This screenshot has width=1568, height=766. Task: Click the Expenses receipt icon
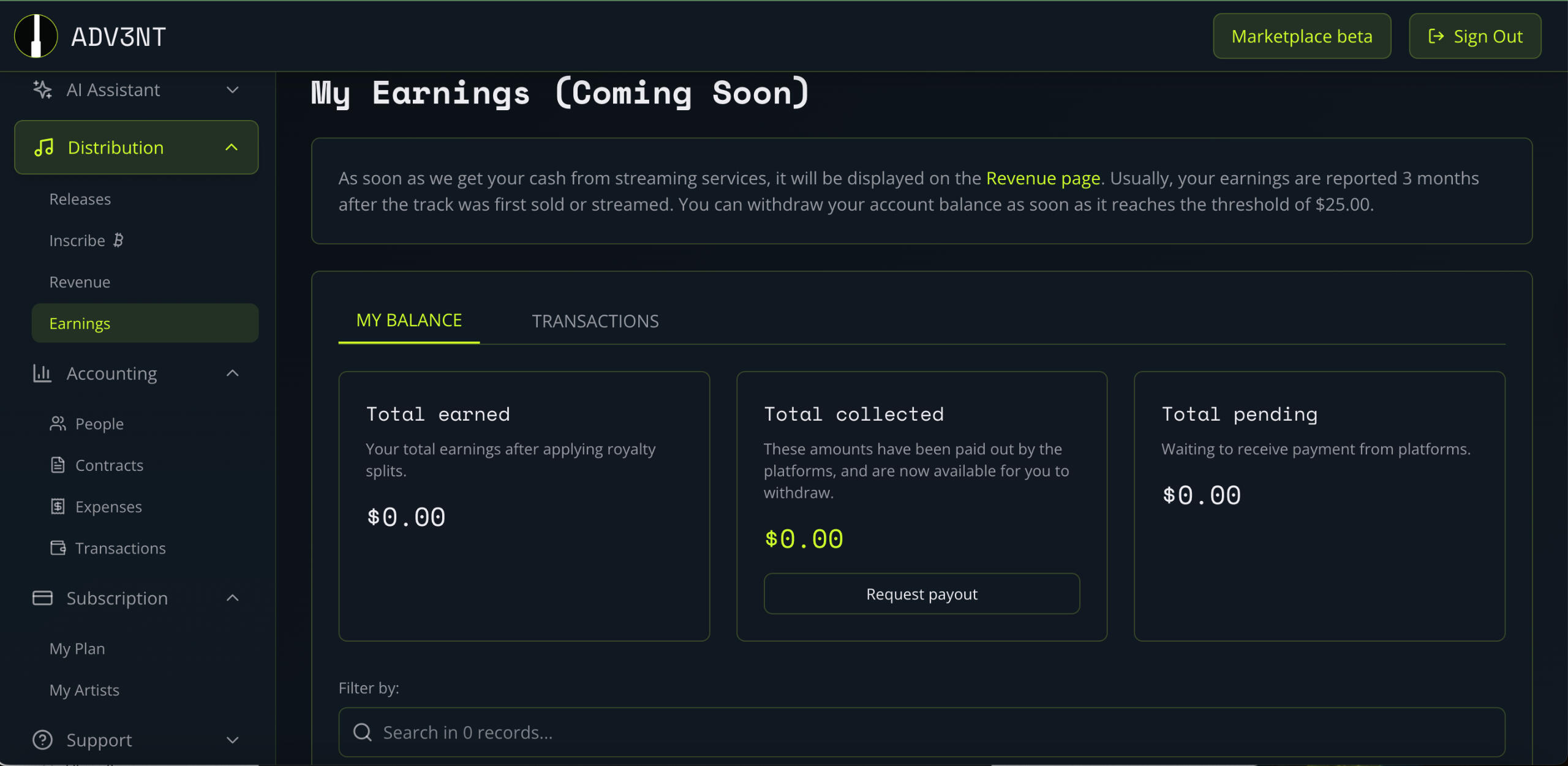58,507
